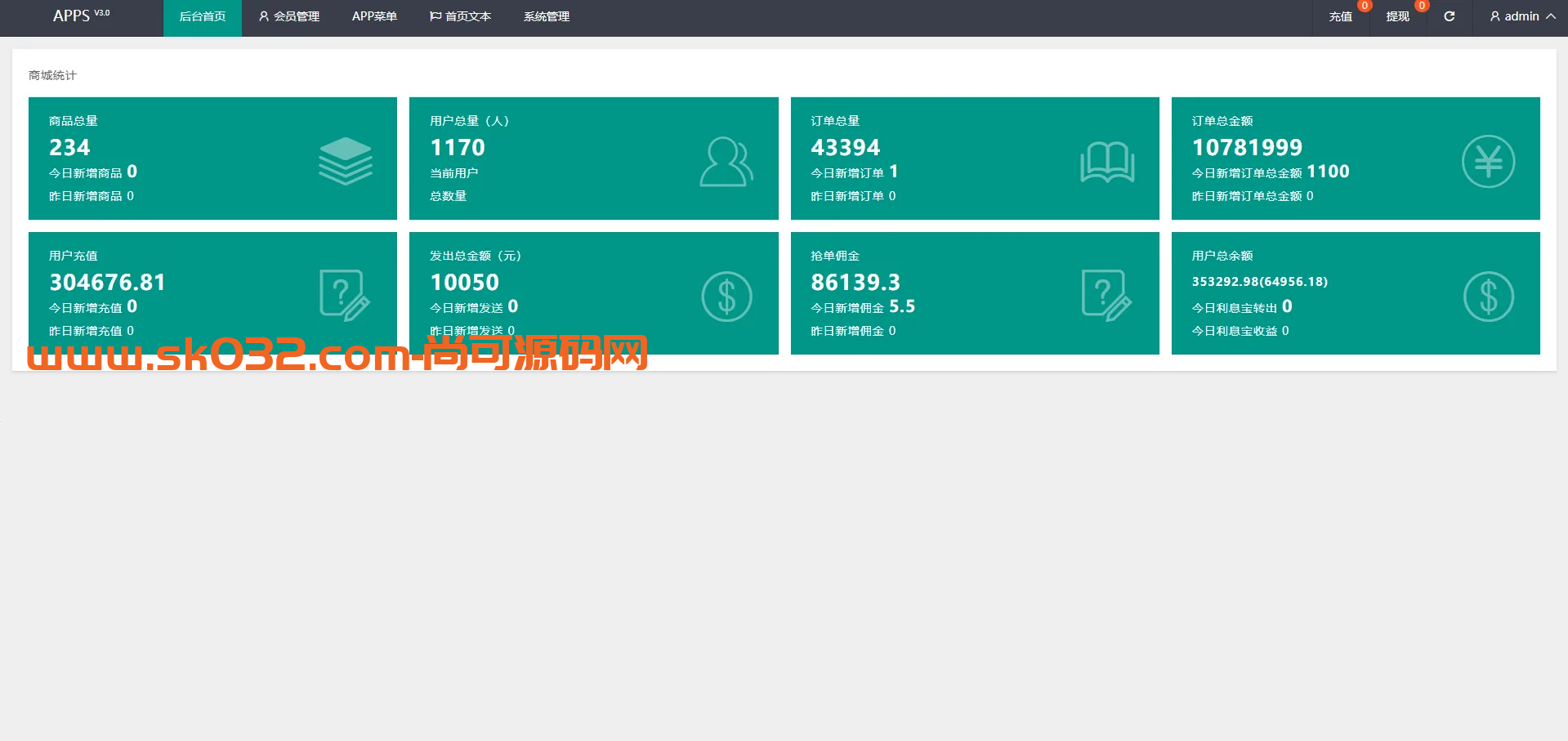Click the person icon next to admin

pos(1494,16)
